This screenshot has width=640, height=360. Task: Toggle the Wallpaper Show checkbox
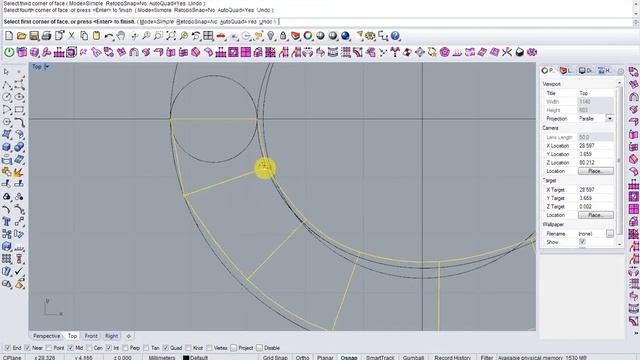pyautogui.click(x=582, y=242)
